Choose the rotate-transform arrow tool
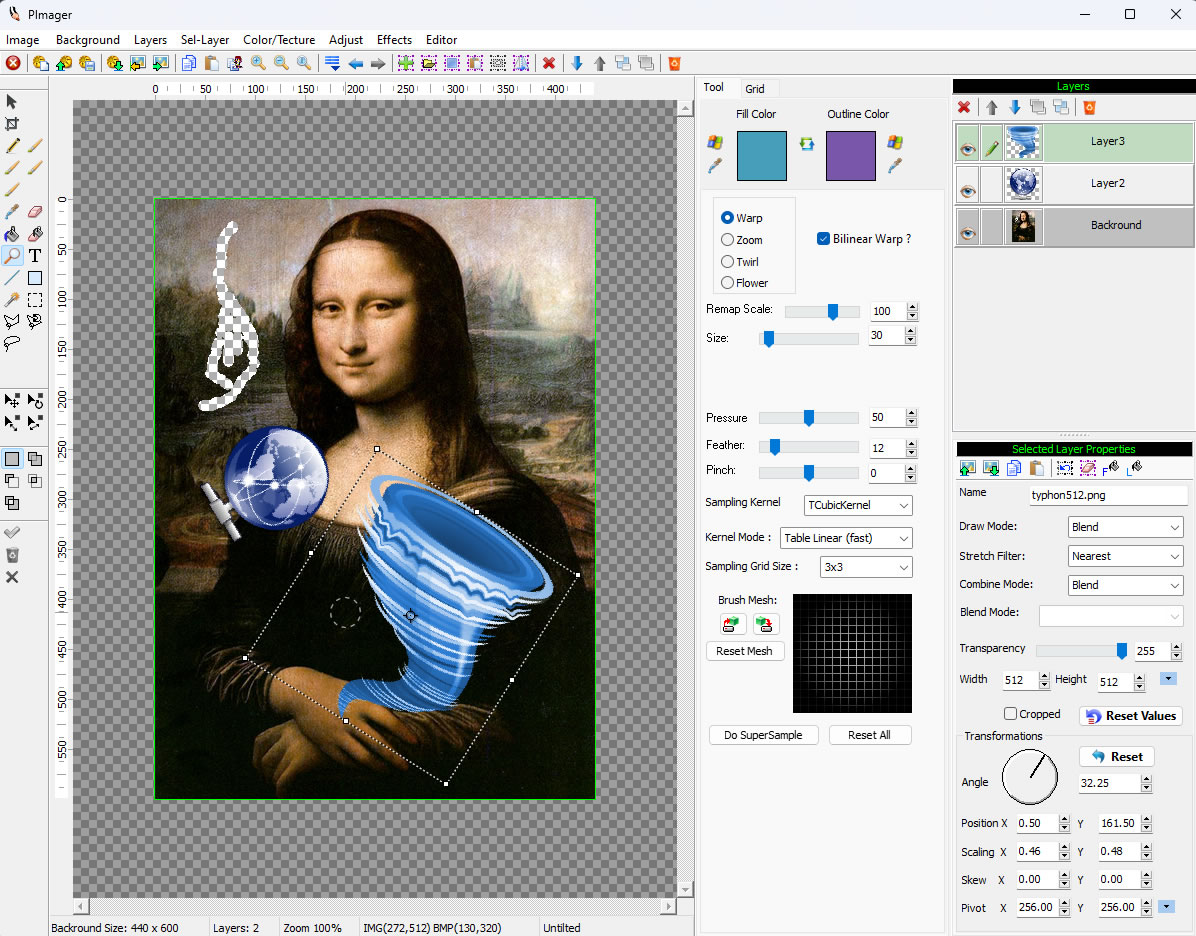The image size is (1196, 936). click(x=35, y=400)
